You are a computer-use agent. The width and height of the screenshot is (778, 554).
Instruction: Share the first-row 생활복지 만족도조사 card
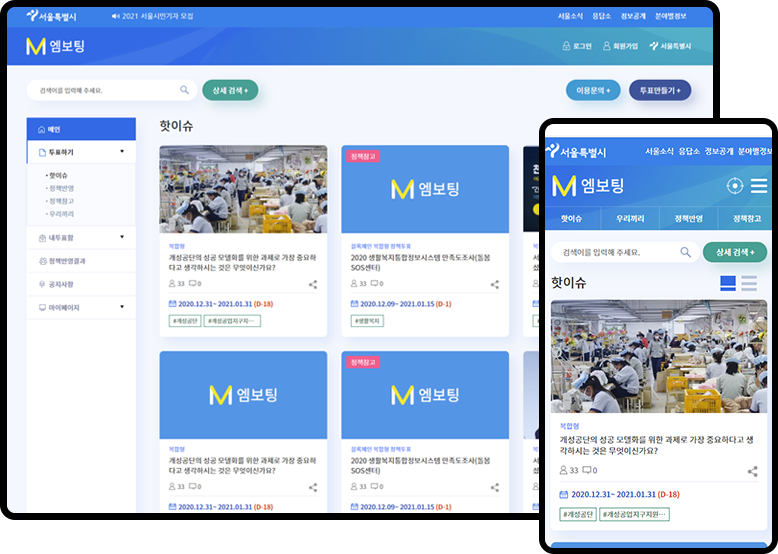495,284
